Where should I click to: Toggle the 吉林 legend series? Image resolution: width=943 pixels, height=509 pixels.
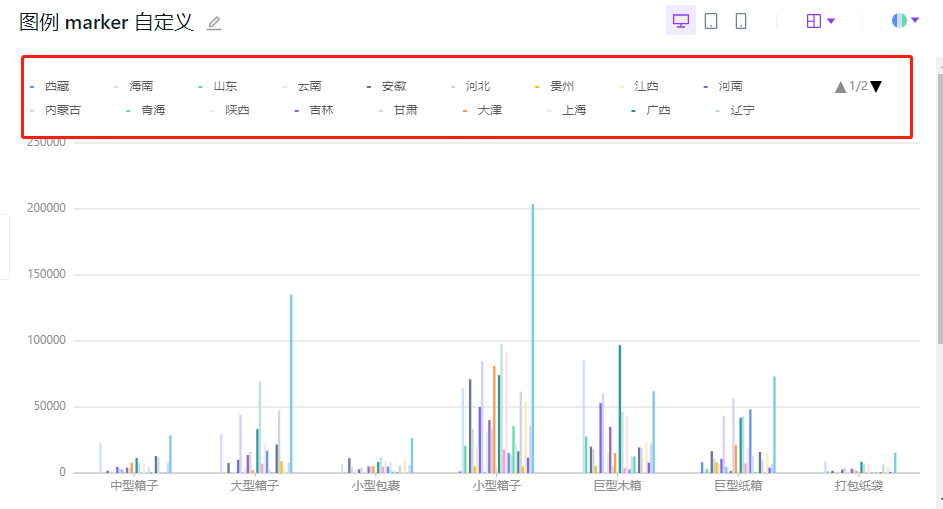click(x=315, y=111)
